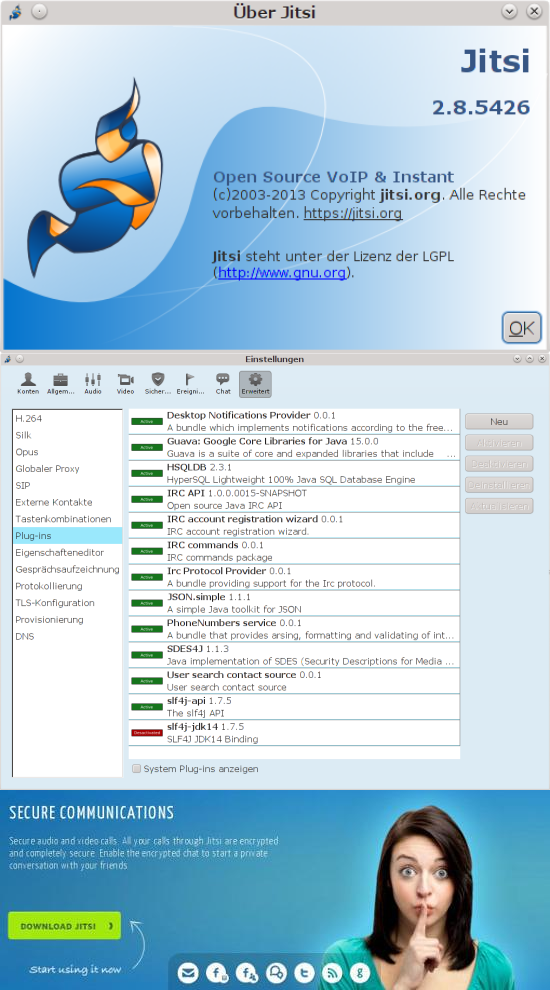Select H.264 in the advanced list
Screen dimensions: 550x990
click(x=67, y=418)
